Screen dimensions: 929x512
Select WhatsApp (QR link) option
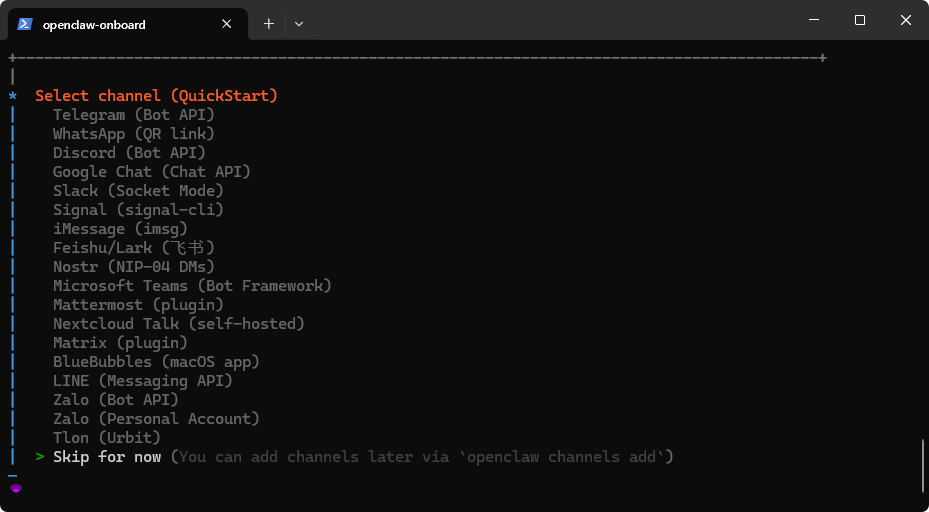click(134, 134)
